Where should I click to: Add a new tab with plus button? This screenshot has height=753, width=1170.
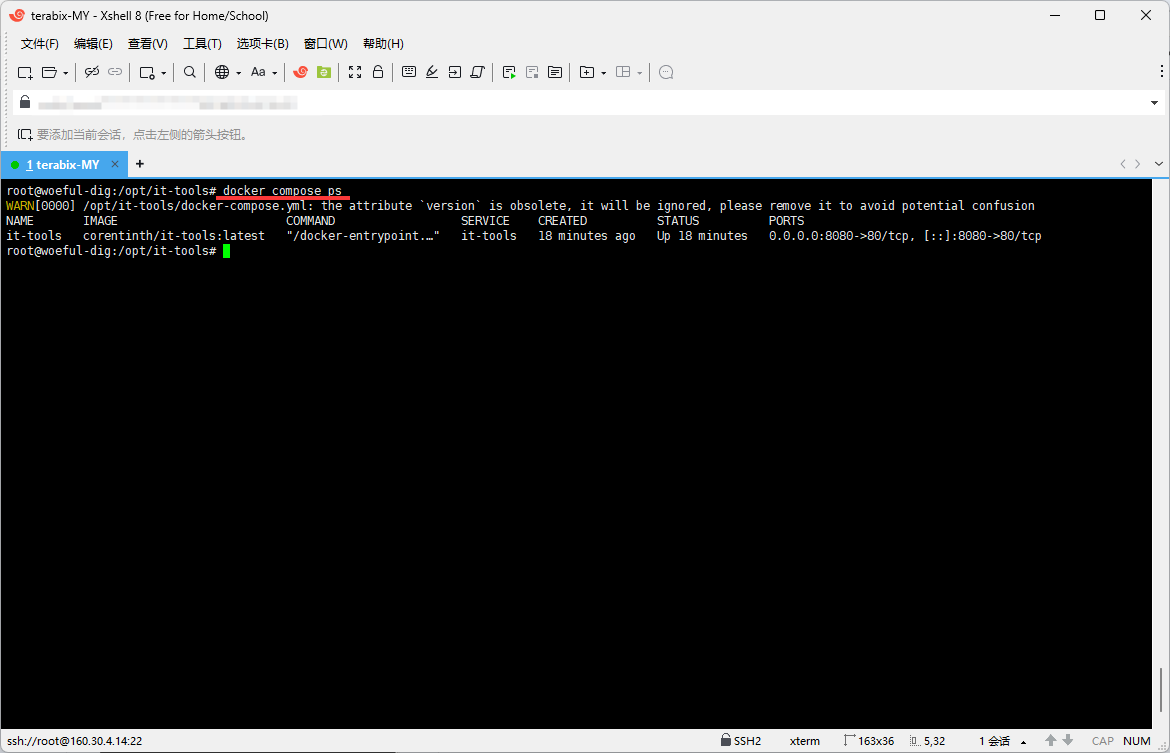[x=140, y=164]
